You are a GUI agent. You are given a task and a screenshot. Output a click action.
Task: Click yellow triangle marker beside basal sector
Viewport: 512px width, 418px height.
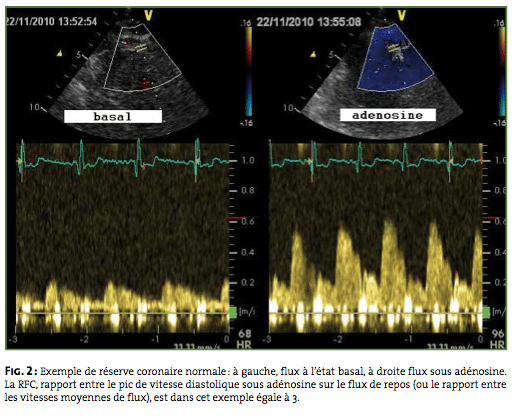pyautogui.click(x=59, y=53)
